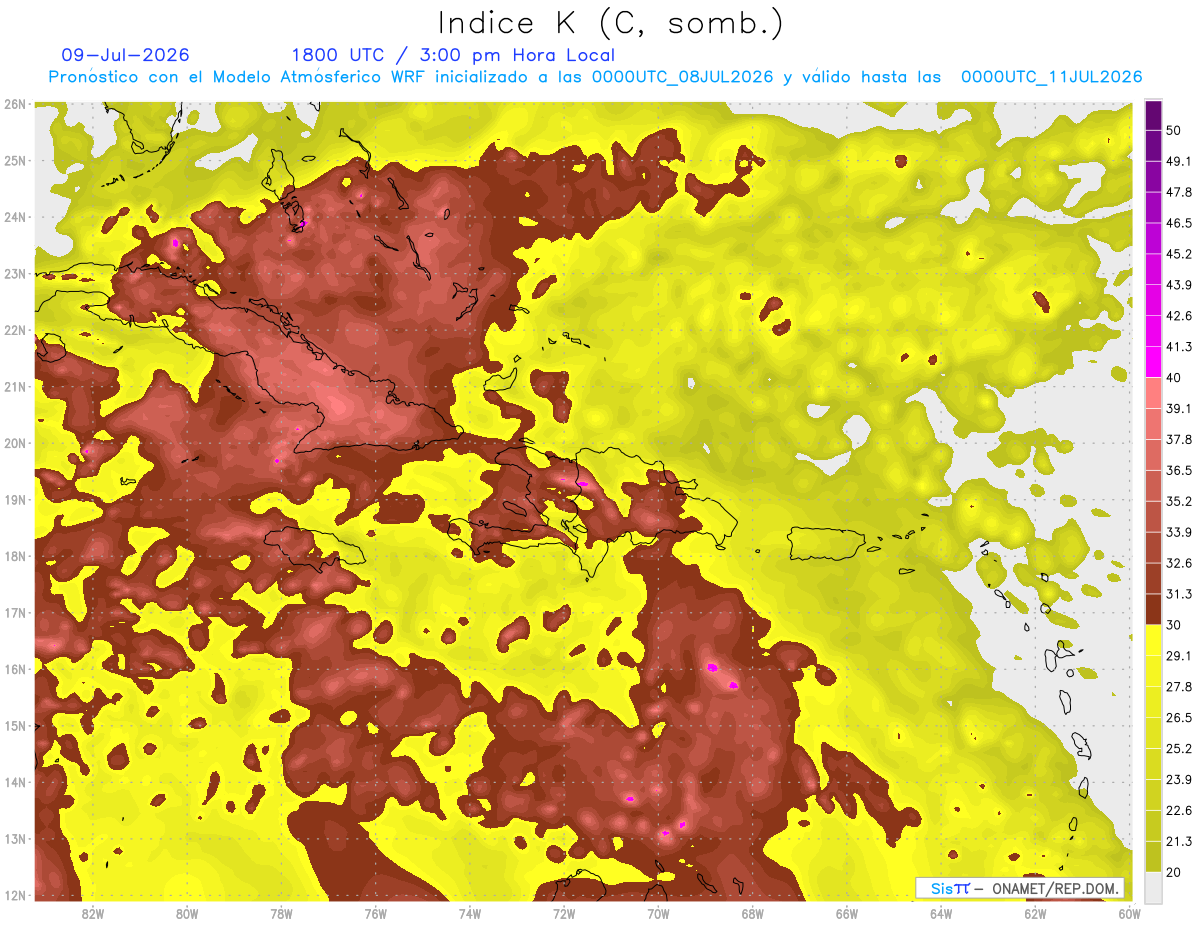Screen dimensions: 1200x927
Task: Click legend value '32.6'
Action: tap(1179, 563)
